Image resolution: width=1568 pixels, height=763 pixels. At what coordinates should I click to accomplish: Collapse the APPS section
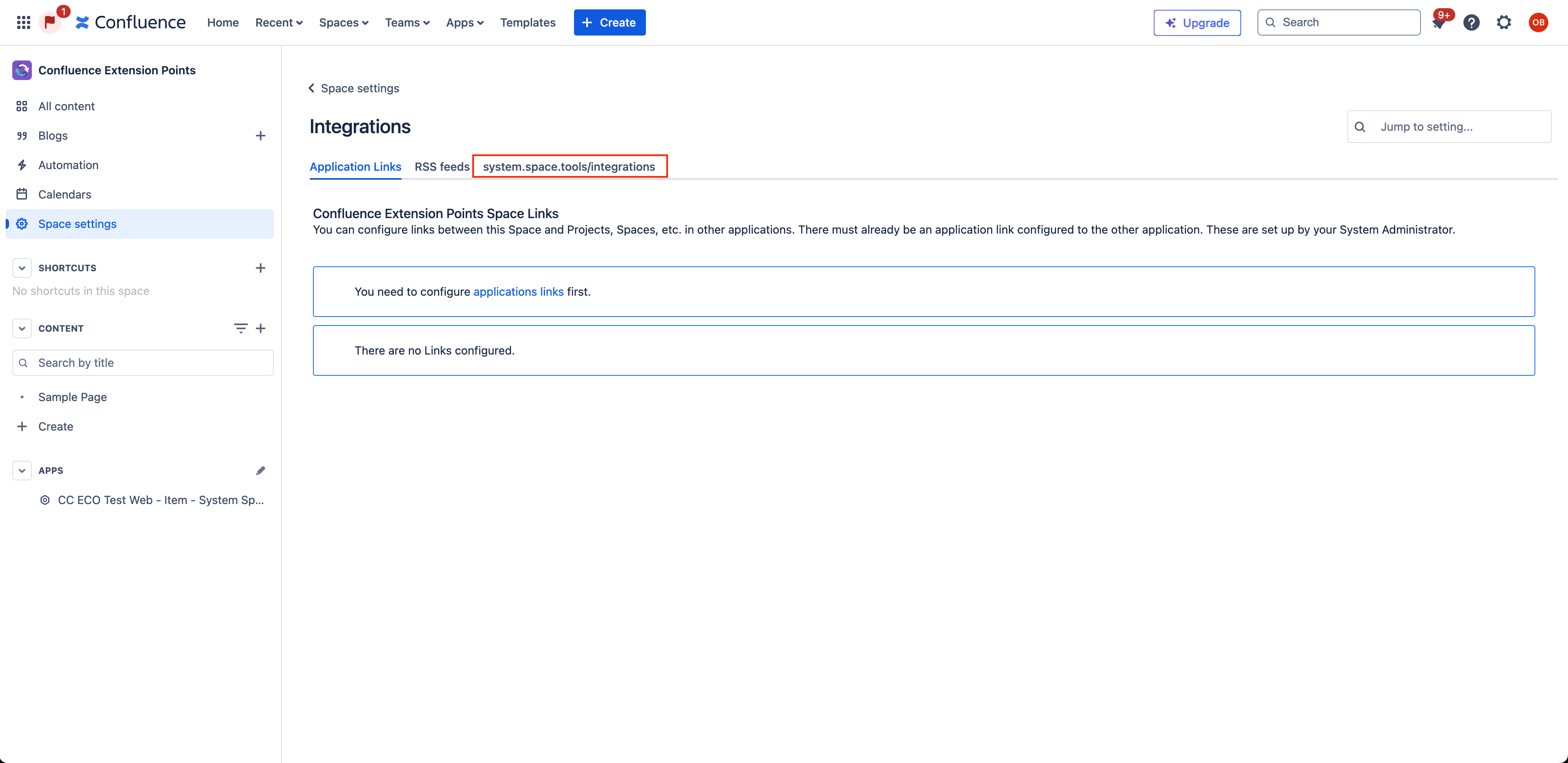22,470
